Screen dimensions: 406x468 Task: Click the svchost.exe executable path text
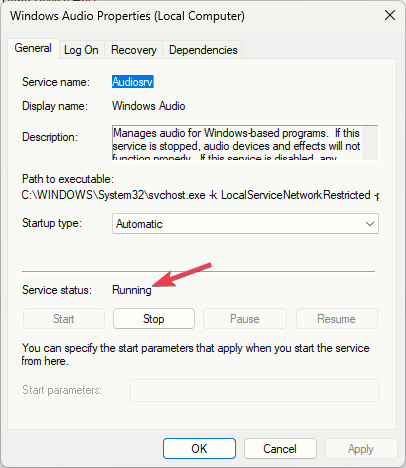click(x=200, y=195)
